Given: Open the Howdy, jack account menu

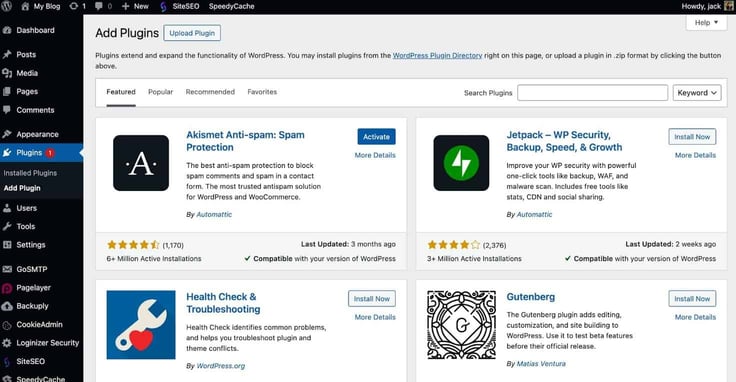Looking at the screenshot, I should click(701, 6).
